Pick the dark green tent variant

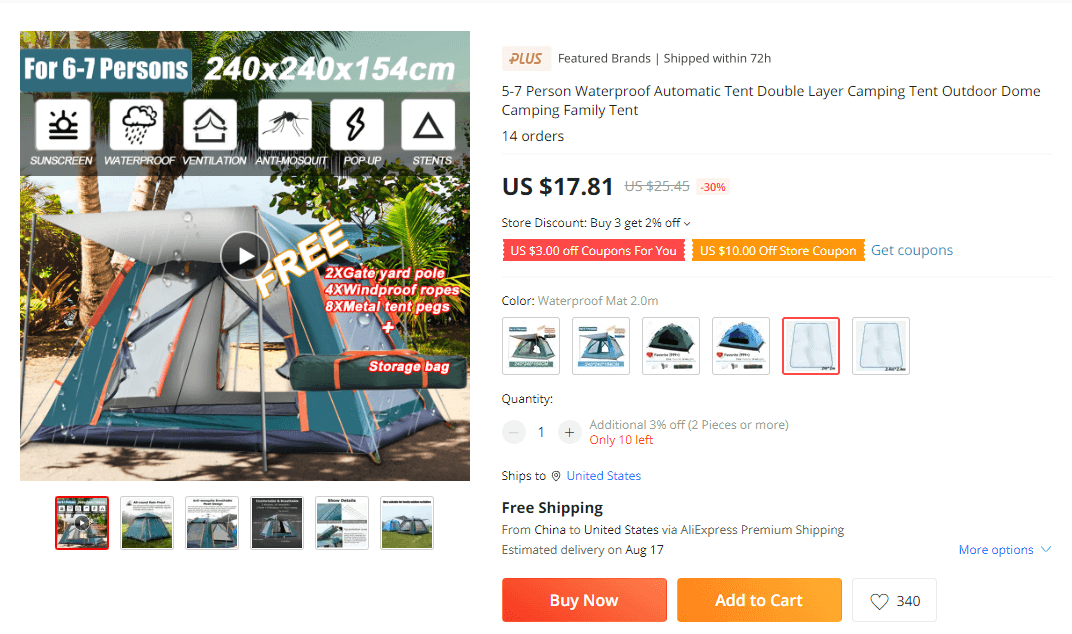coord(671,346)
